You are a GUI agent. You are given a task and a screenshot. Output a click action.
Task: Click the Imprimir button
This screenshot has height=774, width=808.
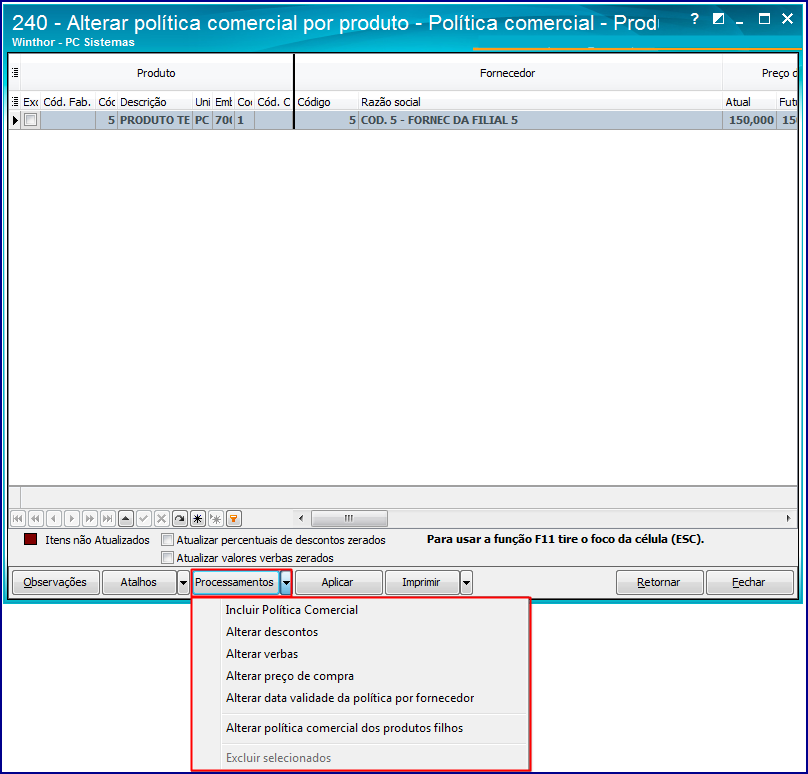click(x=422, y=582)
